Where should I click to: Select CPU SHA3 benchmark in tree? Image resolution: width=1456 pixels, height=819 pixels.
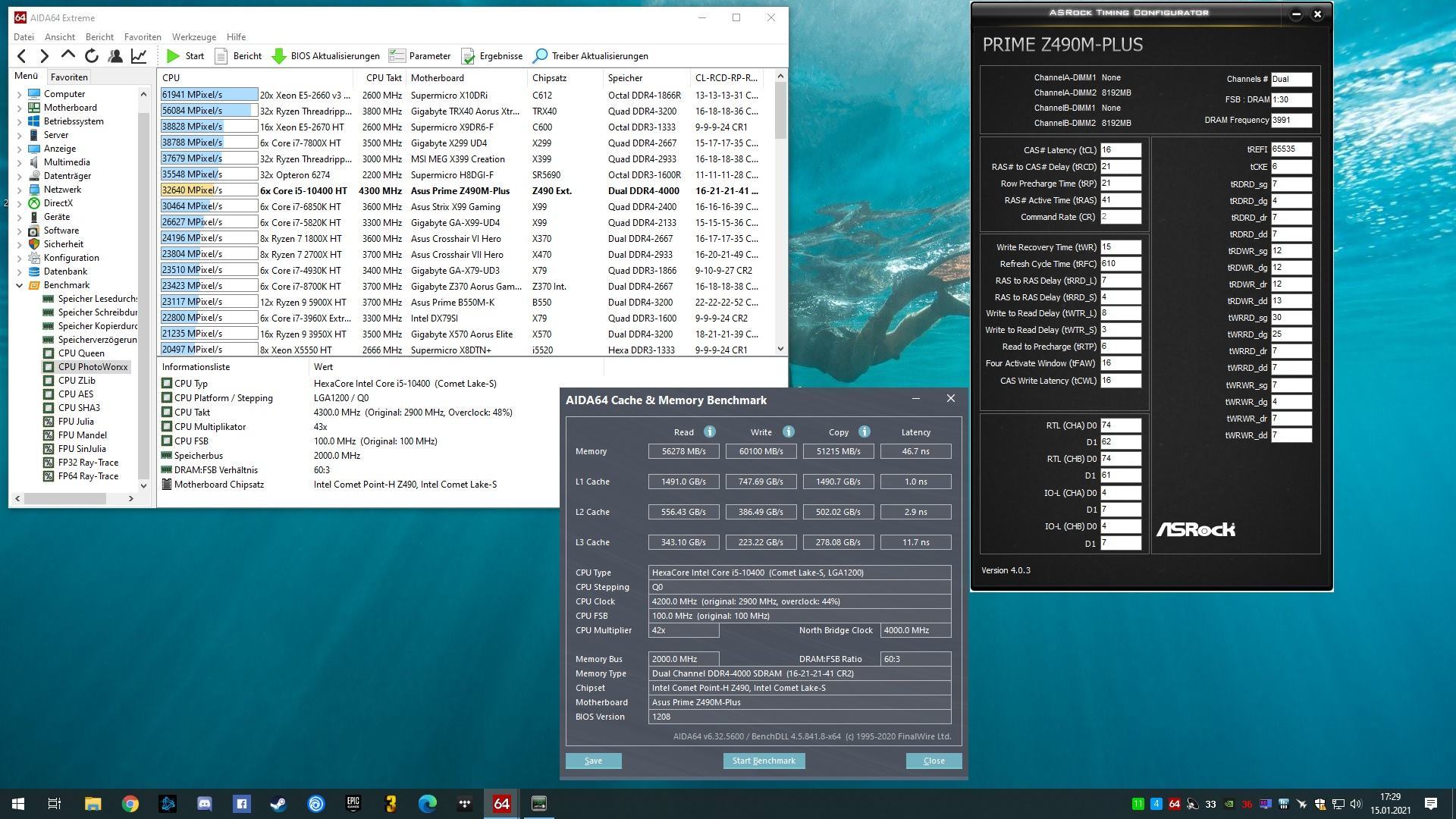tap(79, 408)
